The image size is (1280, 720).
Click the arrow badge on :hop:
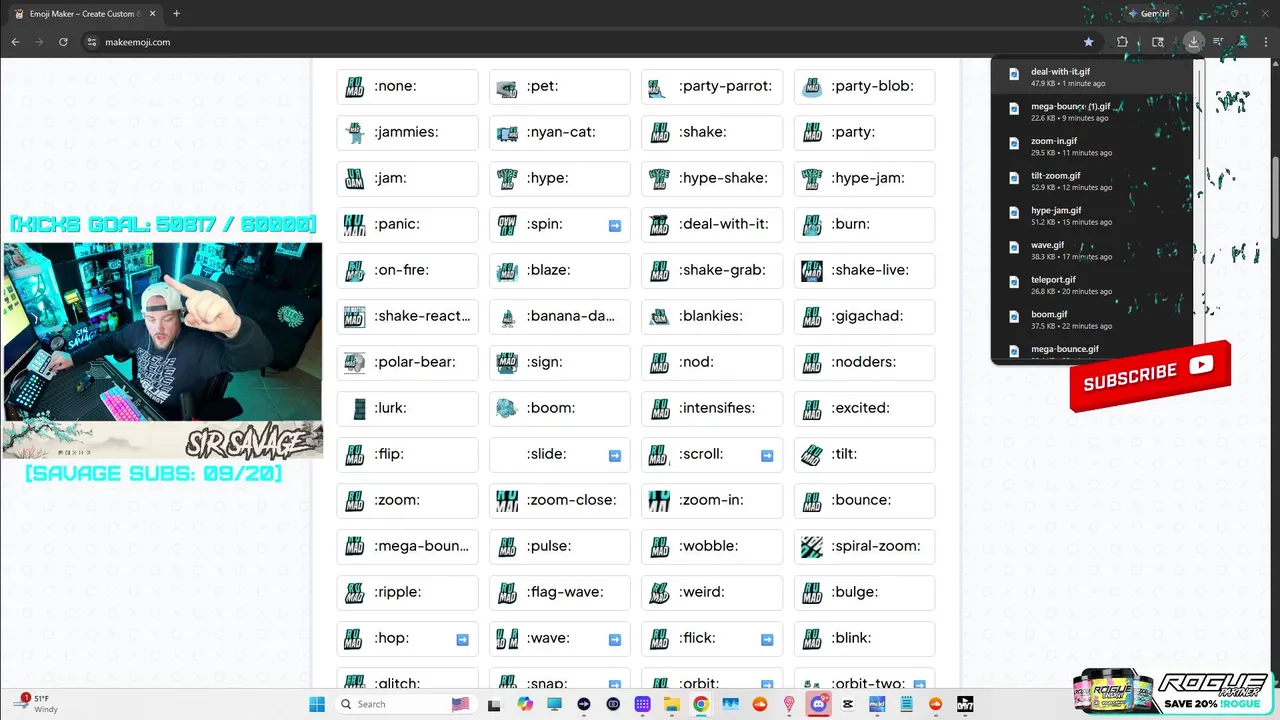pyautogui.click(x=462, y=640)
